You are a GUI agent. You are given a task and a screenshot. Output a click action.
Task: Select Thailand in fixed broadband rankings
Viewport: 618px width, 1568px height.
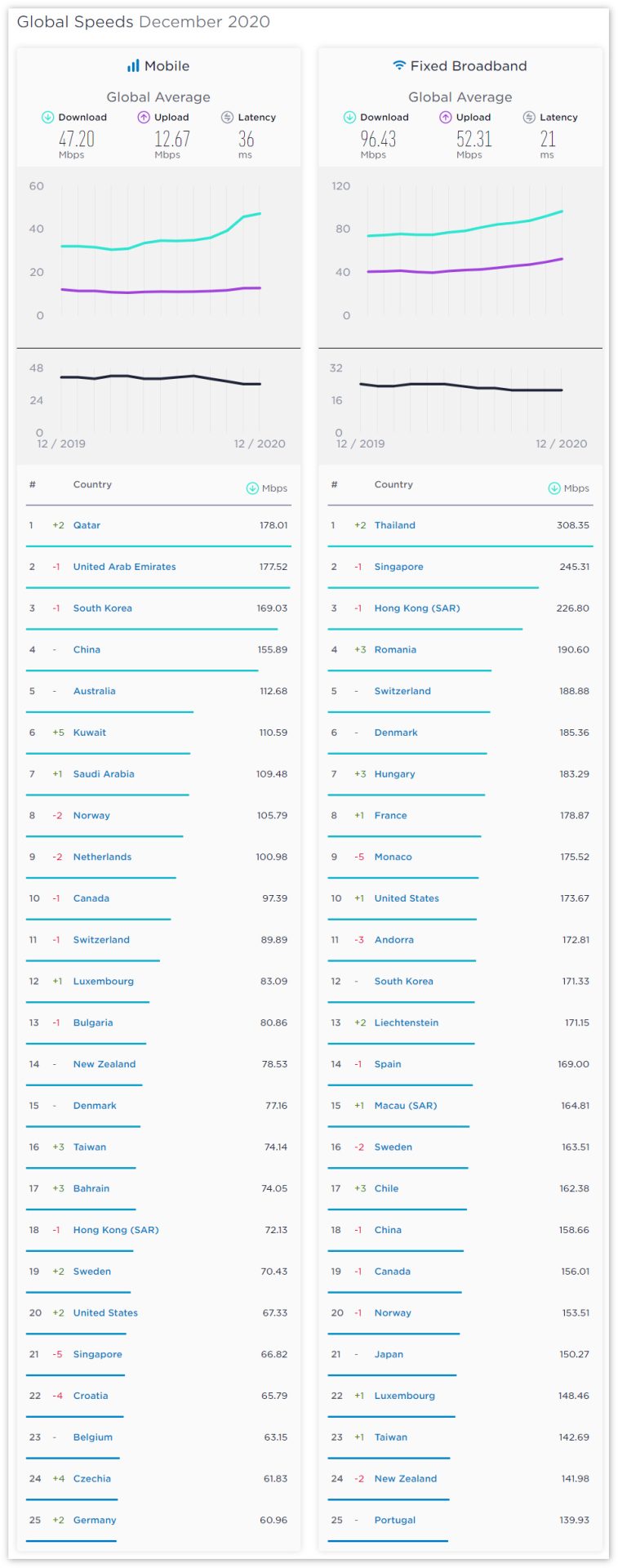(x=395, y=525)
